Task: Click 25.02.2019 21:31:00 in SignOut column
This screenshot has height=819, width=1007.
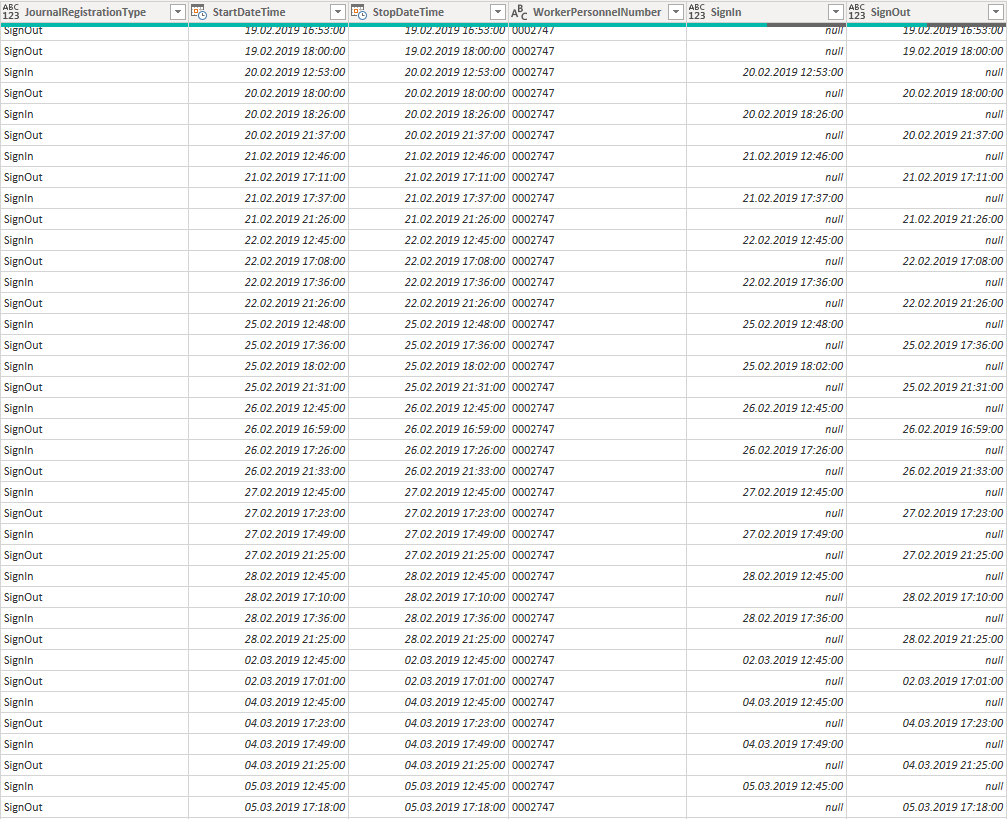Action: click(953, 387)
